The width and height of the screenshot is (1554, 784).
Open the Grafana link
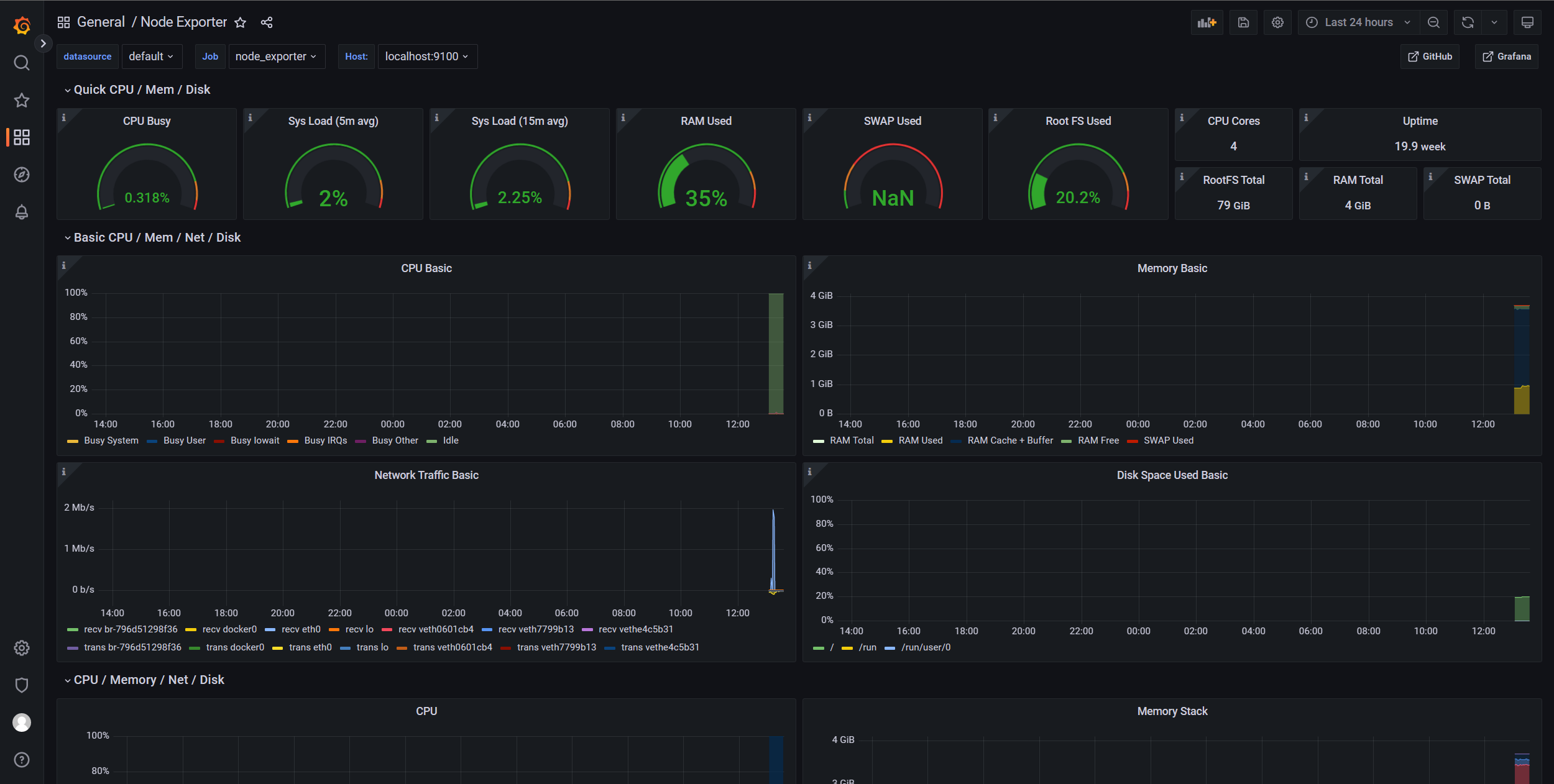coord(1506,57)
